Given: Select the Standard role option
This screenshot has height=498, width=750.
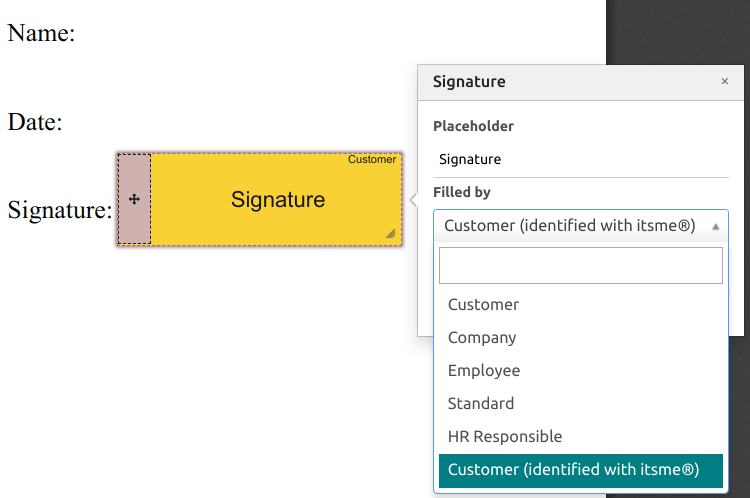Looking at the screenshot, I should [x=481, y=403].
